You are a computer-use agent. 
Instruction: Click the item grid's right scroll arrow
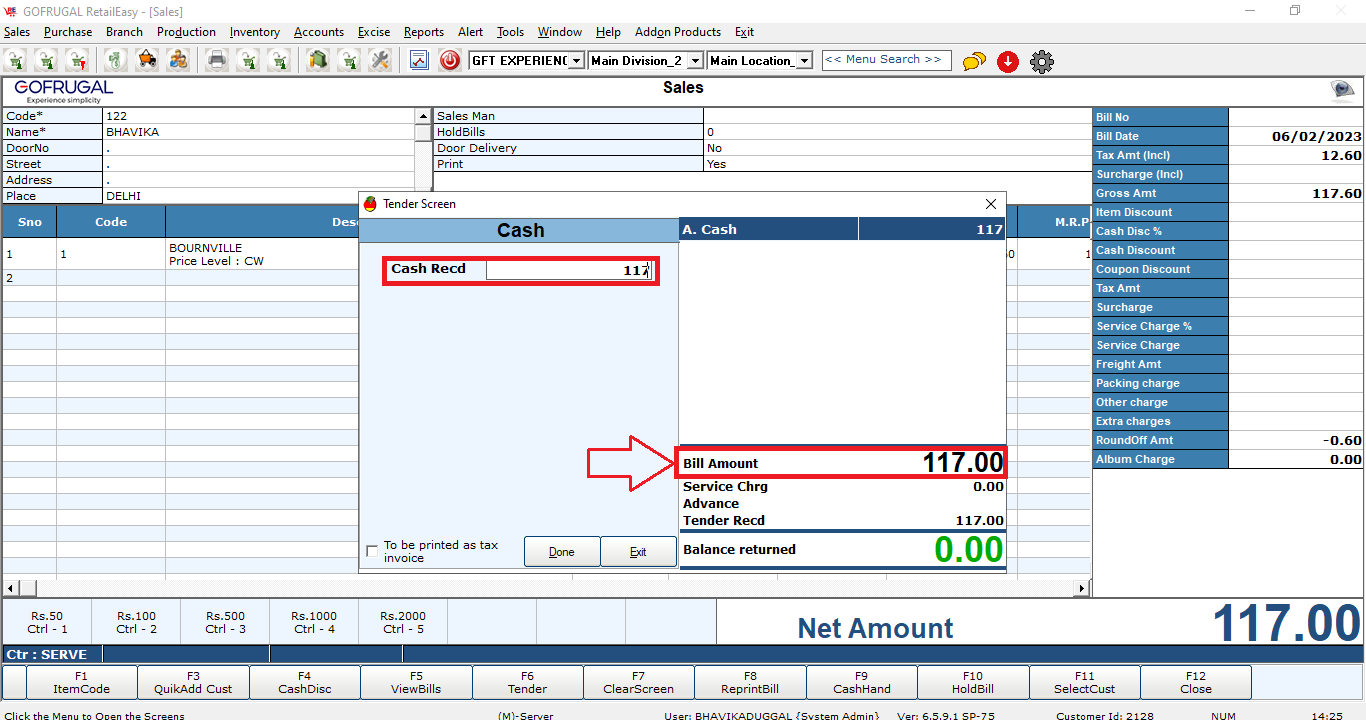(1082, 588)
